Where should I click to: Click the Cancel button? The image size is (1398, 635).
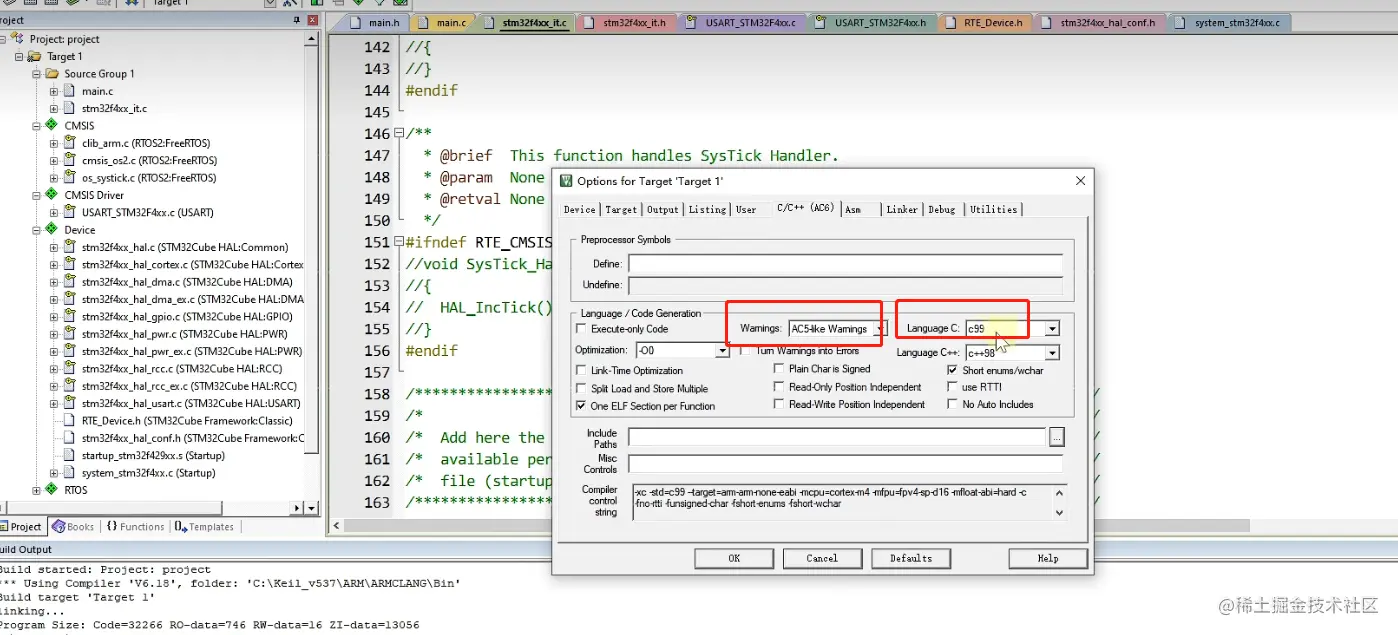coord(822,558)
